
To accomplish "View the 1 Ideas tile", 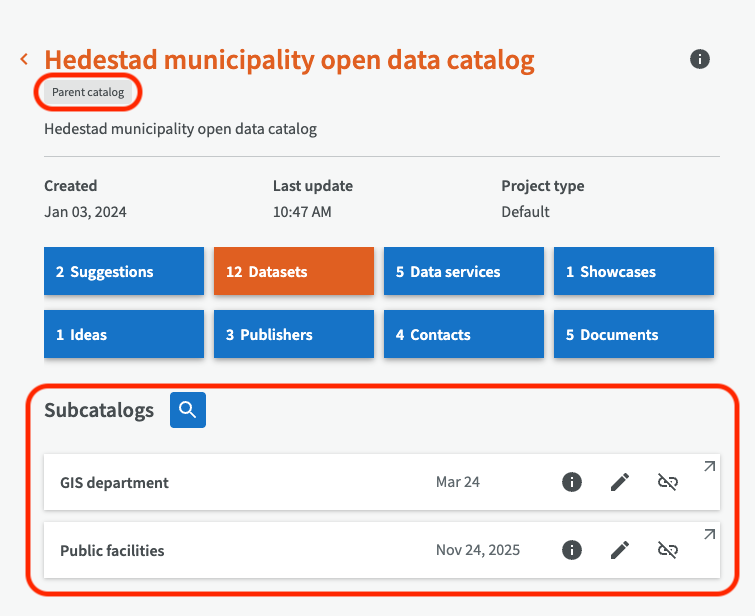I will [x=124, y=334].
